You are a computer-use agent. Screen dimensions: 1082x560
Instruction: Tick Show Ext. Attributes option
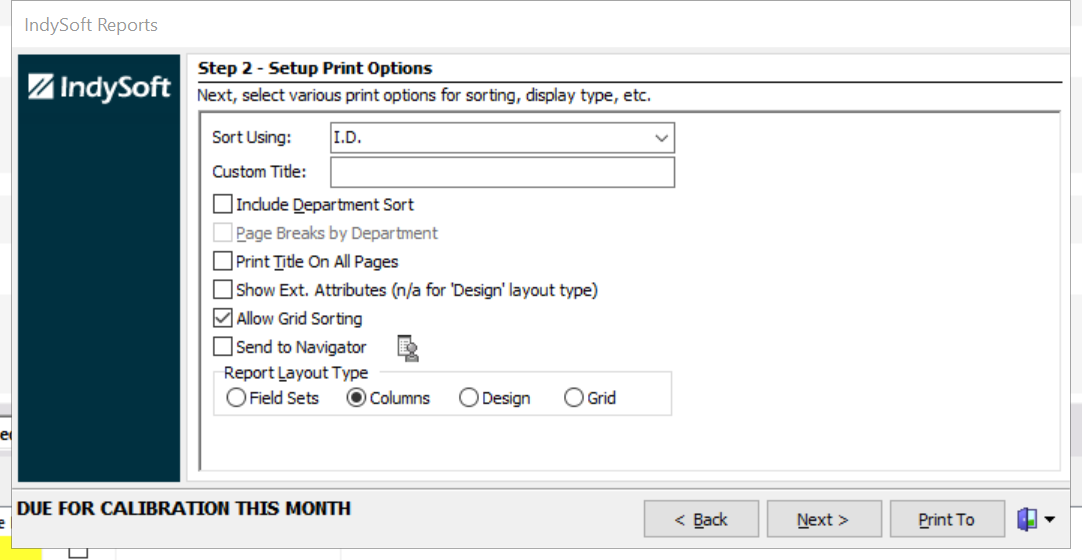(223, 291)
